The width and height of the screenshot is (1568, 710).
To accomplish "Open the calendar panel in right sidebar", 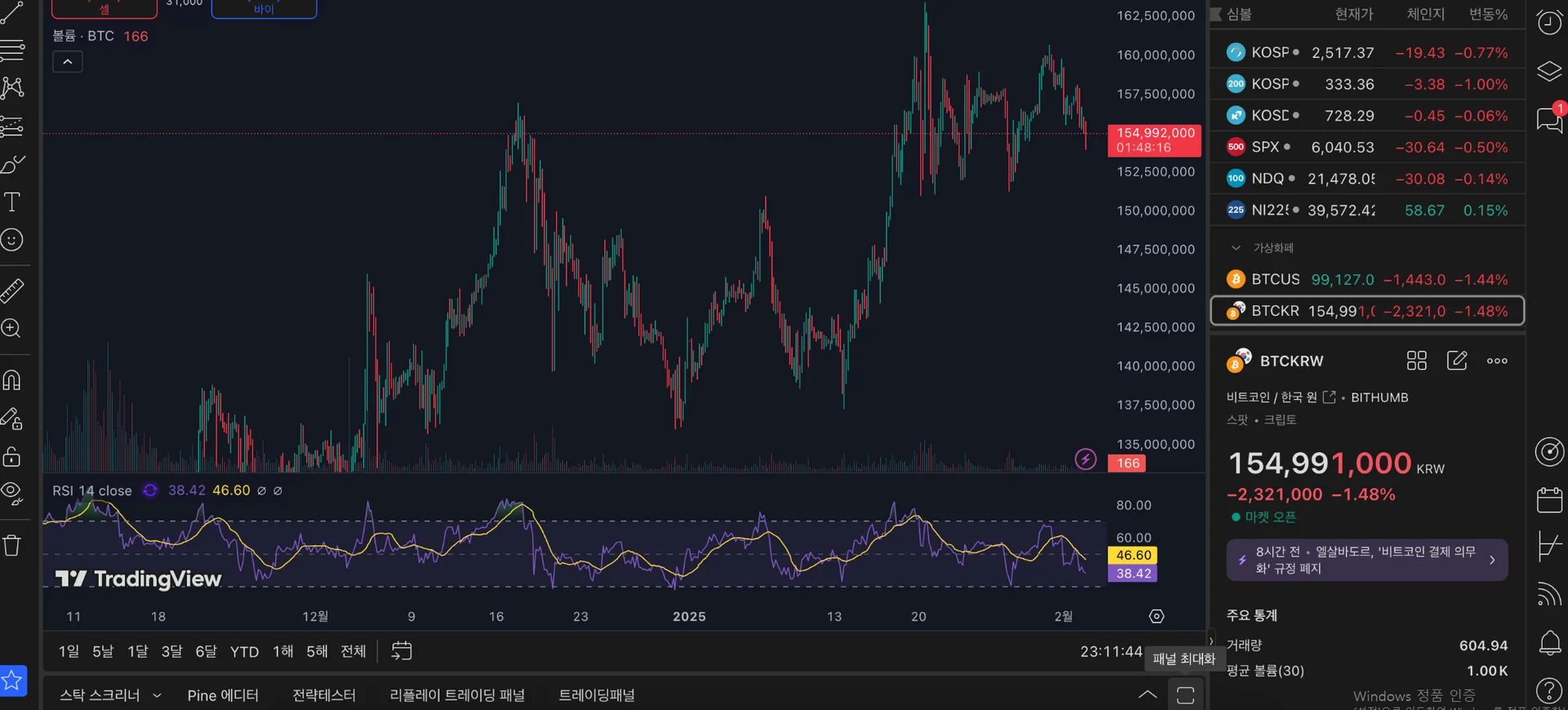I will [1549, 499].
